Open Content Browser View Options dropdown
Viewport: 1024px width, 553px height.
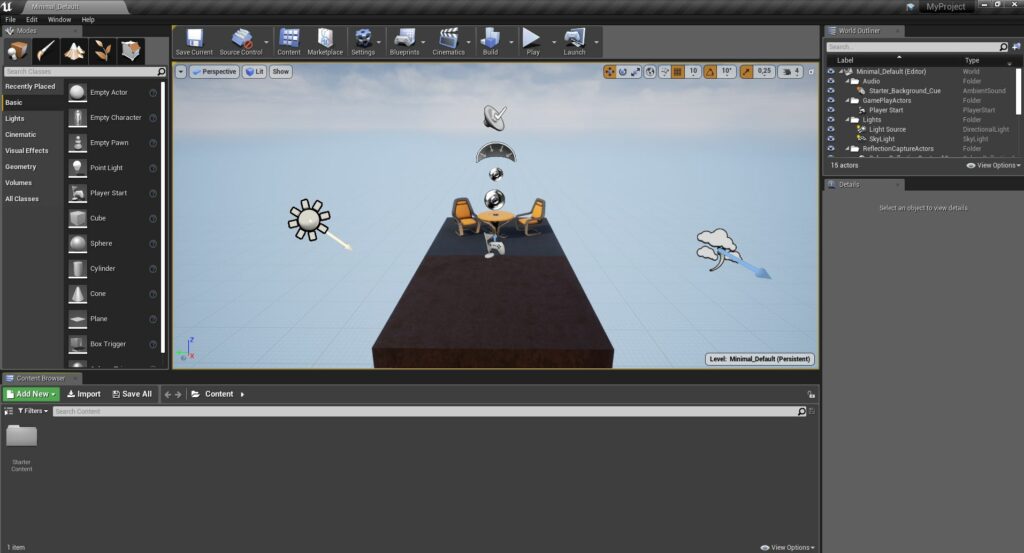coord(788,548)
